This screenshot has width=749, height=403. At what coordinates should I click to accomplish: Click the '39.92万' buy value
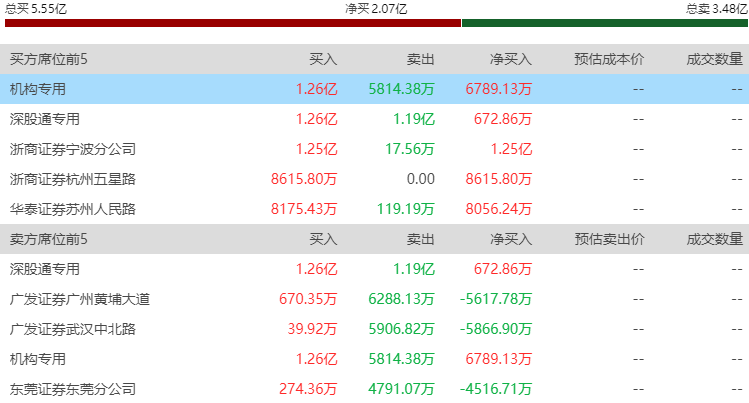pyautogui.click(x=312, y=329)
